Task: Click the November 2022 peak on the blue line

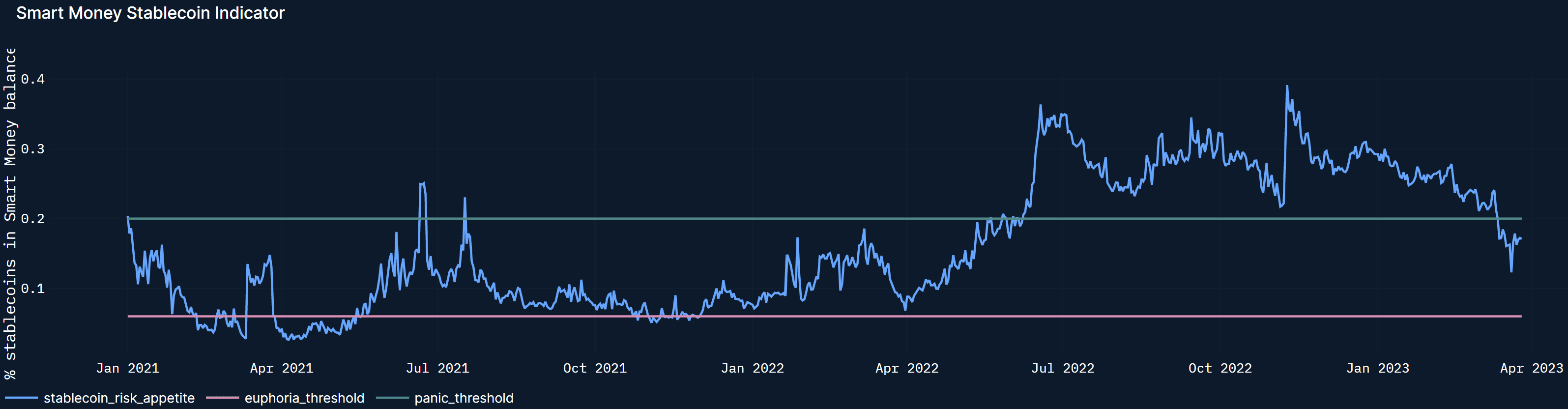Action: (x=1287, y=87)
